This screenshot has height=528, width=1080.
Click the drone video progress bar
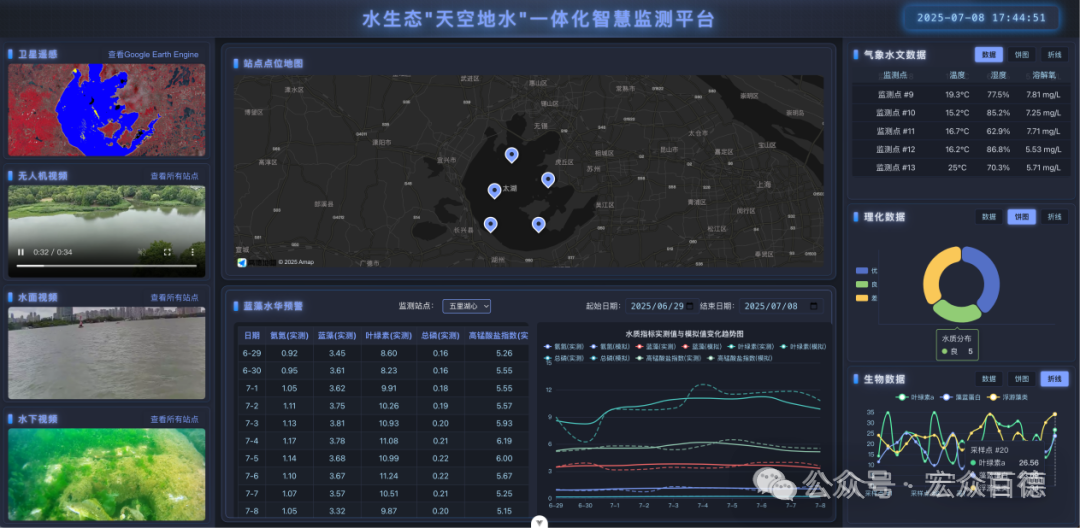(106, 265)
